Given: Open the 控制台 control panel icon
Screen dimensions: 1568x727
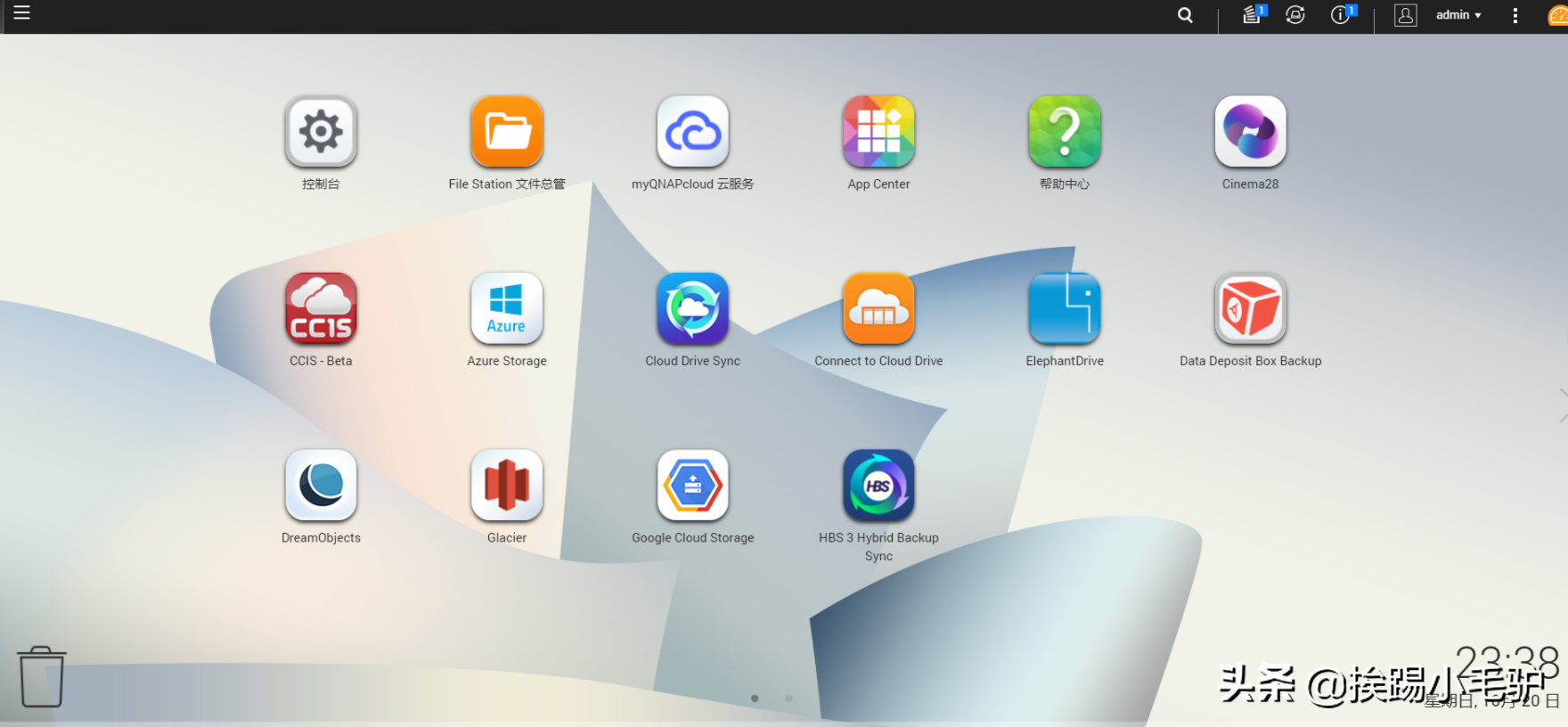Looking at the screenshot, I should tap(321, 132).
